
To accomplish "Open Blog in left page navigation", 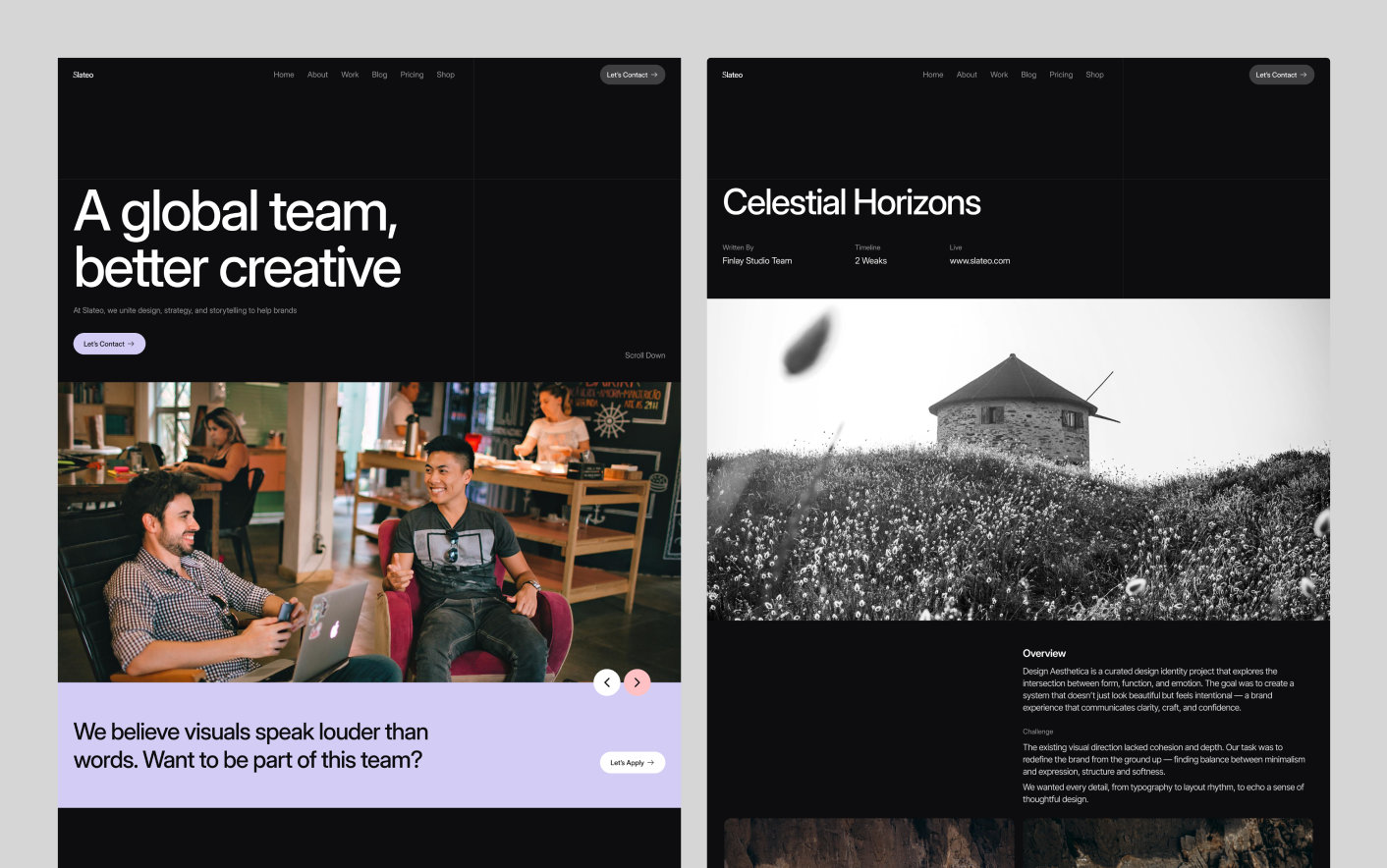I will click(x=379, y=75).
